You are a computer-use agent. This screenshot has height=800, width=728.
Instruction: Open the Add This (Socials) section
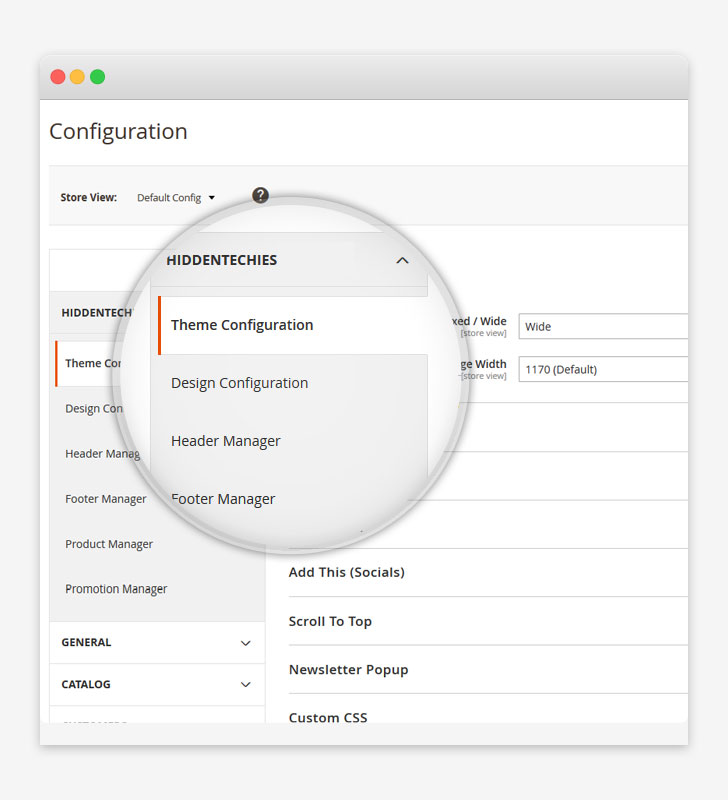coord(346,572)
